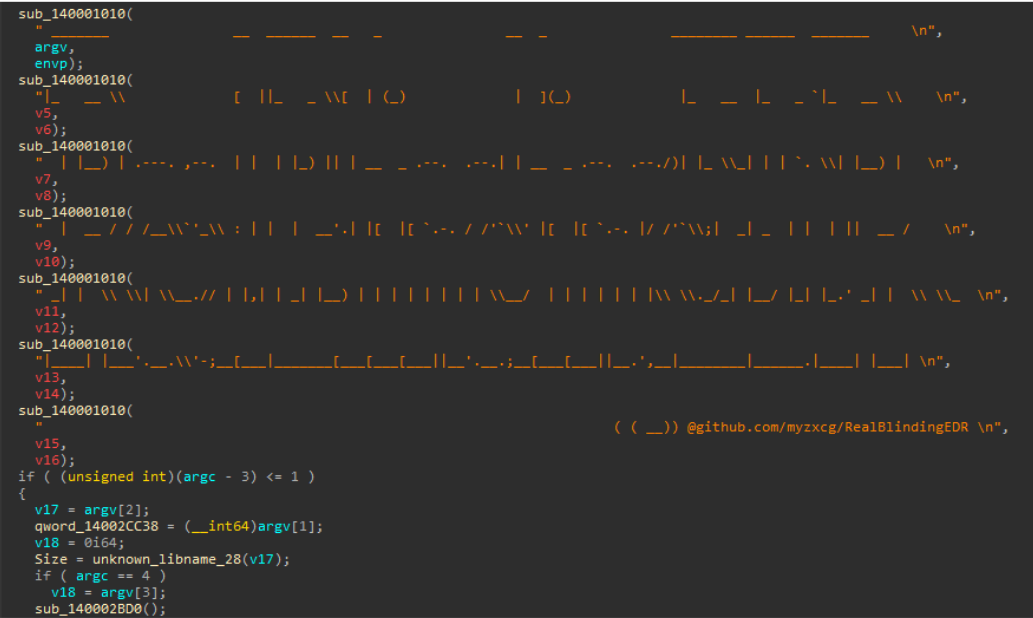Click the sub_140002BD0 function call
Viewport: 1033px width, 618px height.
96,608
